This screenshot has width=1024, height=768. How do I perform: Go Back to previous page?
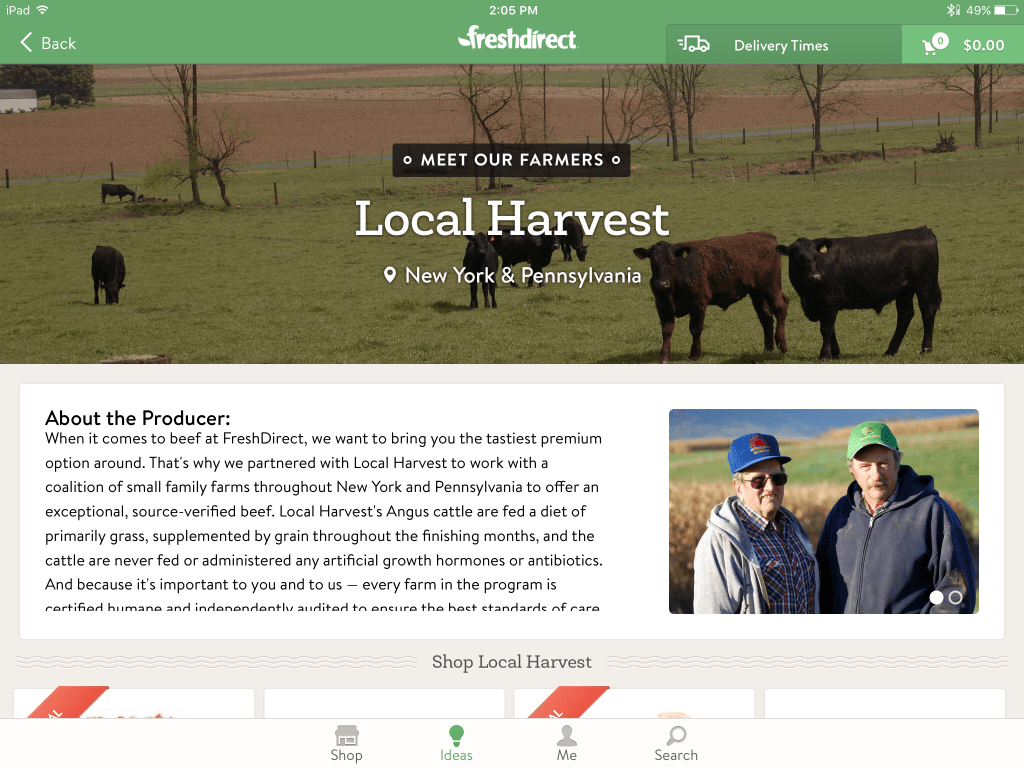coord(48,43)
